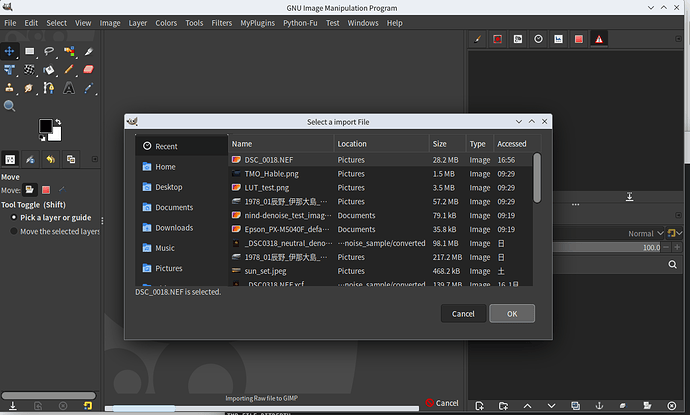Select the Move tool in toolbox
Viewport: 690px width, 415px height.
(10, 51)
